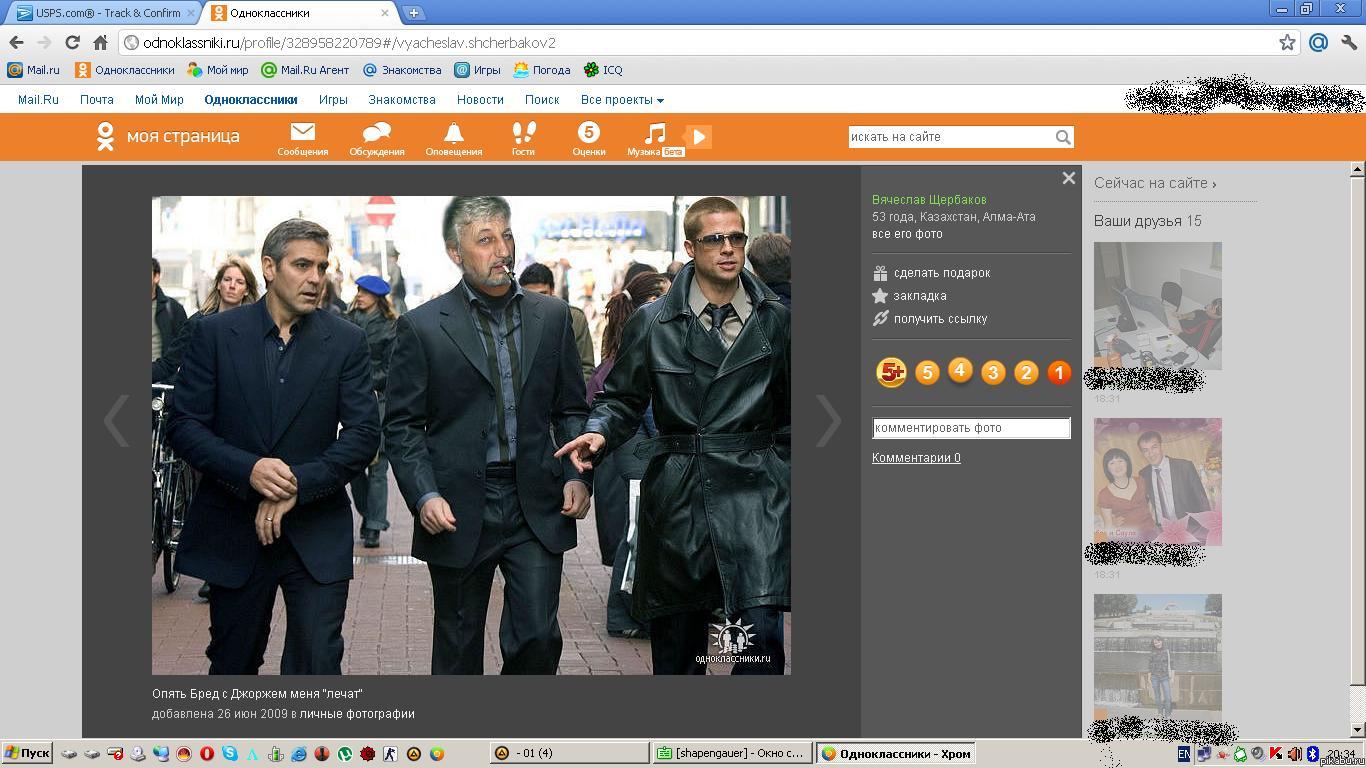Open Почта in top navigation

click(x=97, y=100)
